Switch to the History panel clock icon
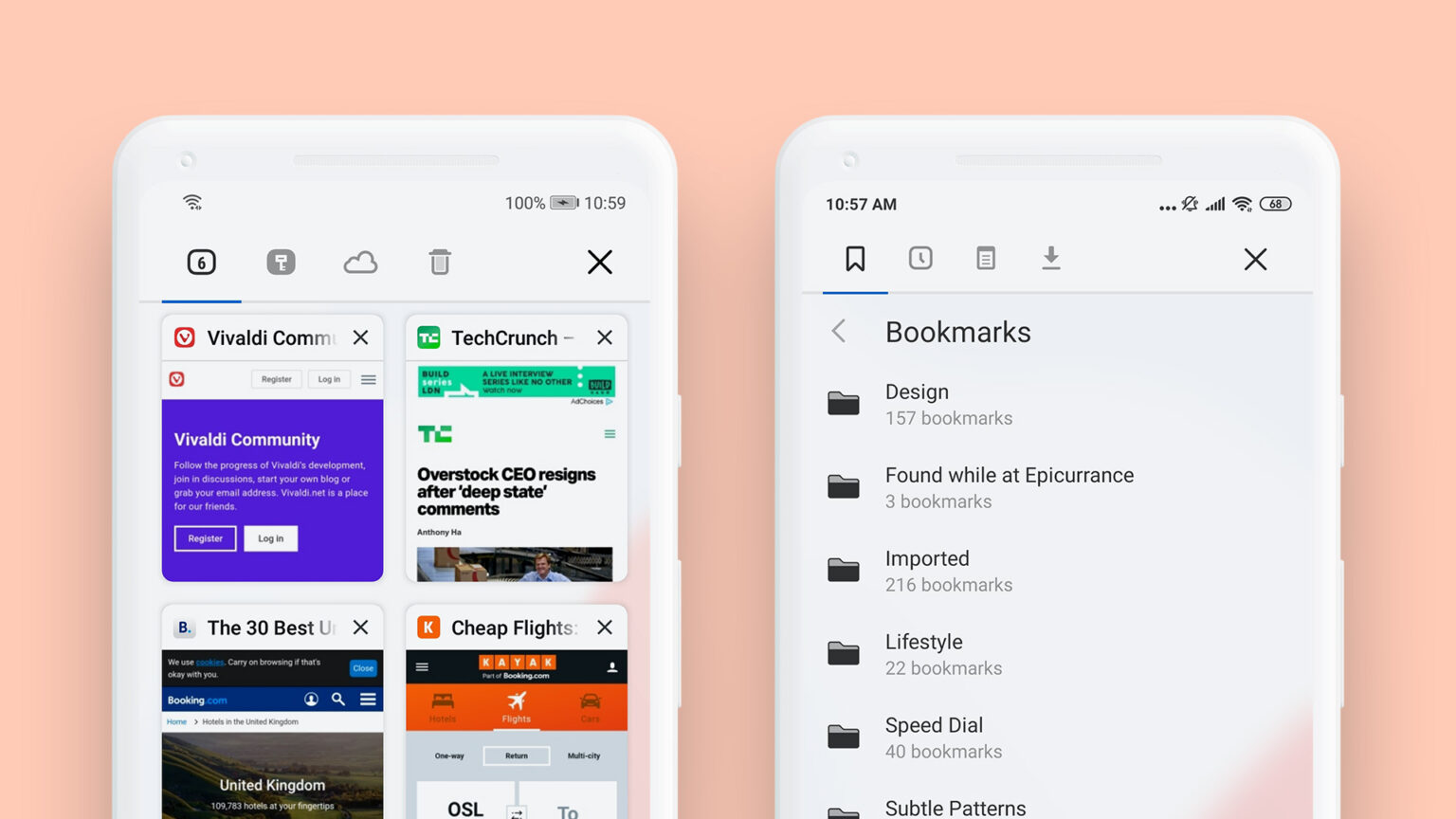The image size is (1456, 819). point(919,258)
